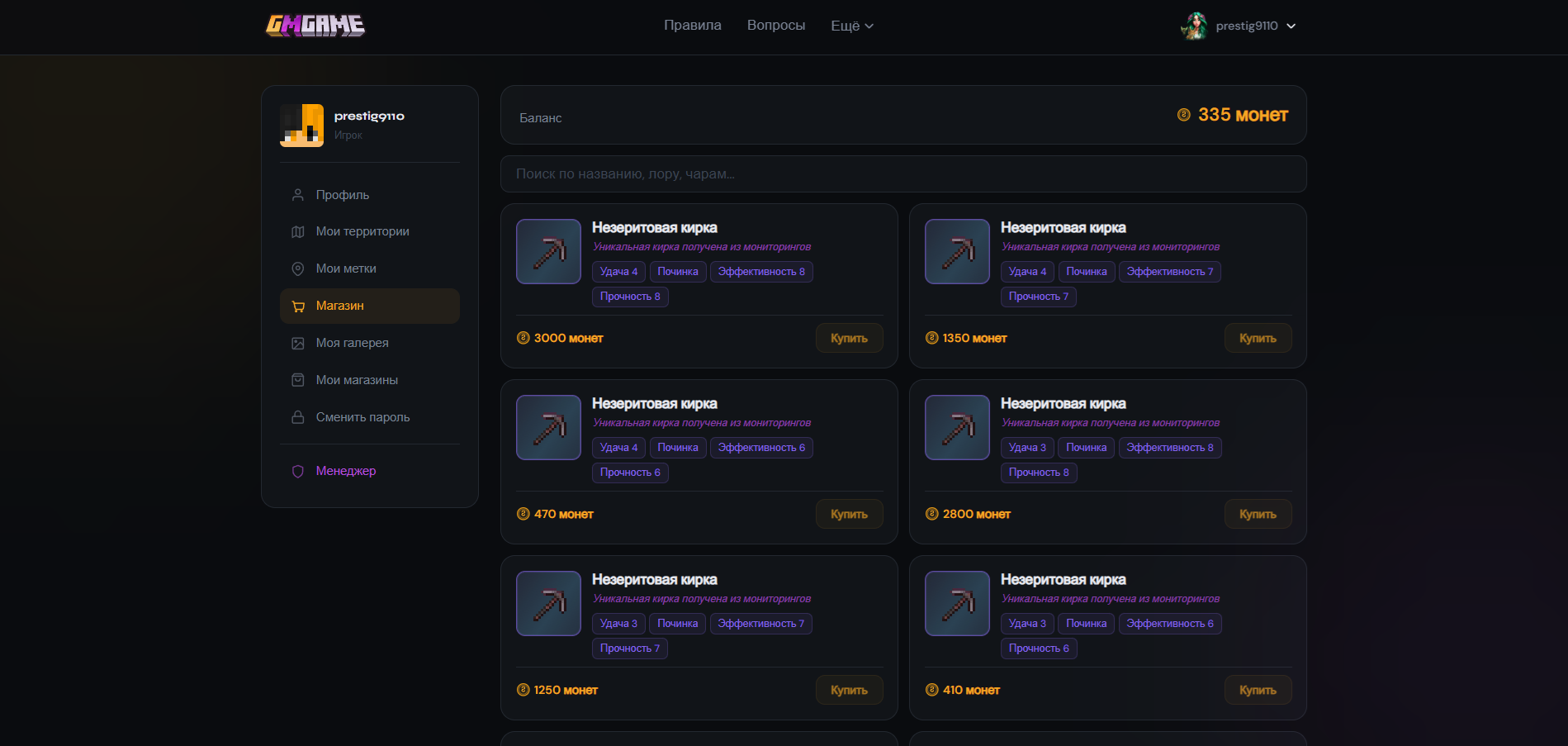Open the Правила menu item
The height and width of the screenshot is (746, 1568).
[692, 25]
